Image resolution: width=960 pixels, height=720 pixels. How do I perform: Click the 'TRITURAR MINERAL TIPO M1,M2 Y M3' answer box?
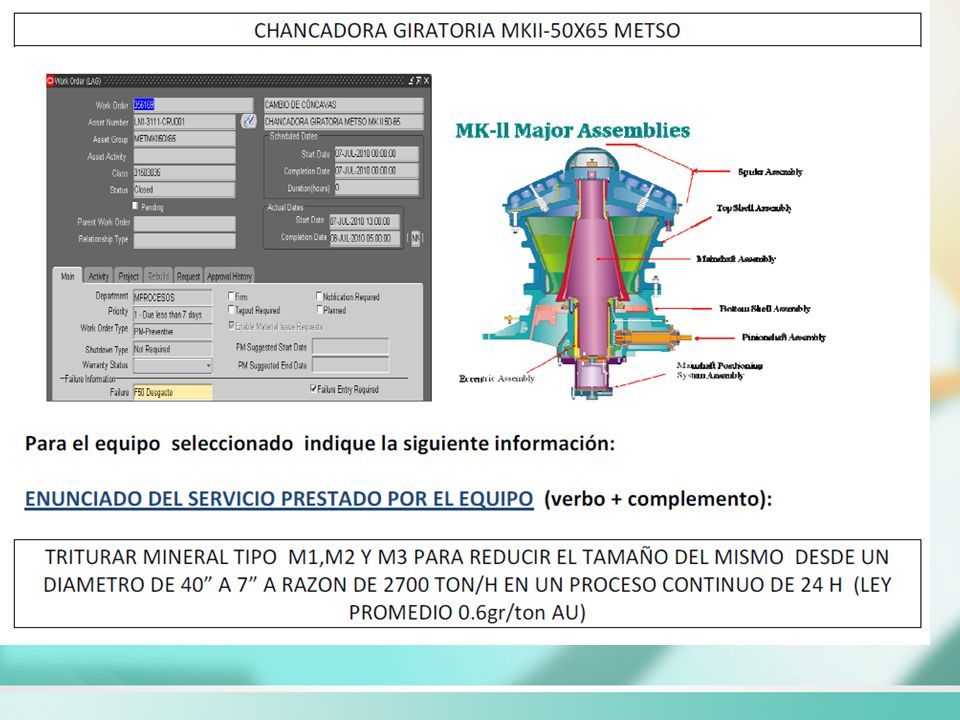coord(467,583)
